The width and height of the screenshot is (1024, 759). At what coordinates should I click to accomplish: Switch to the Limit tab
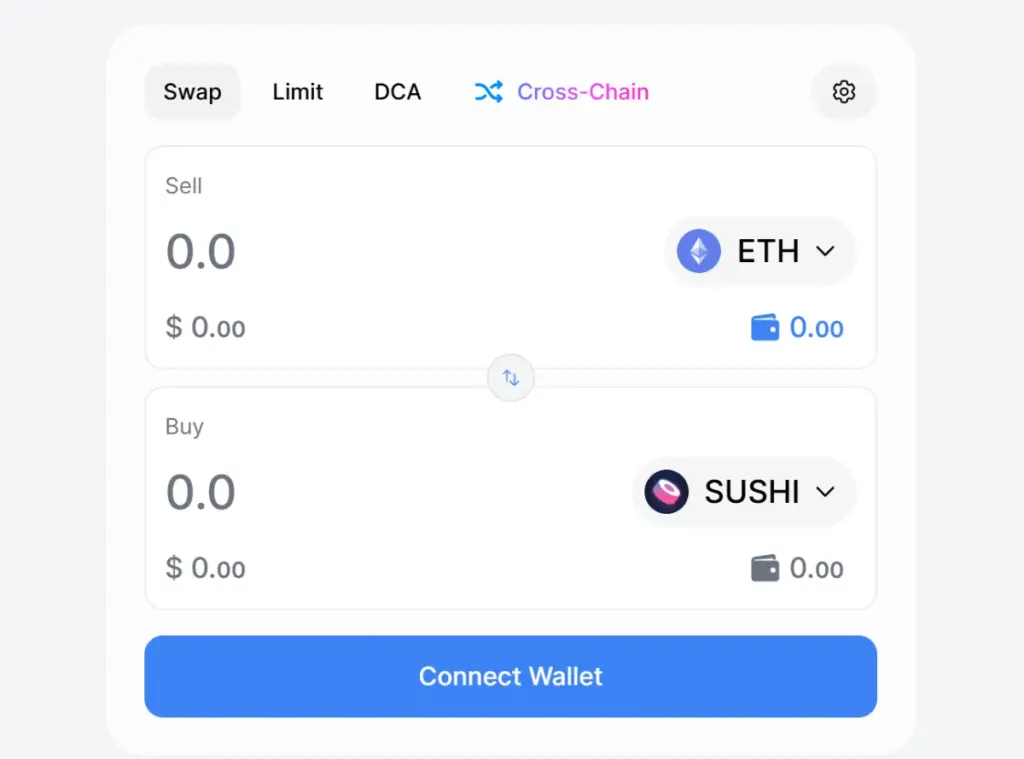point(297,91)
